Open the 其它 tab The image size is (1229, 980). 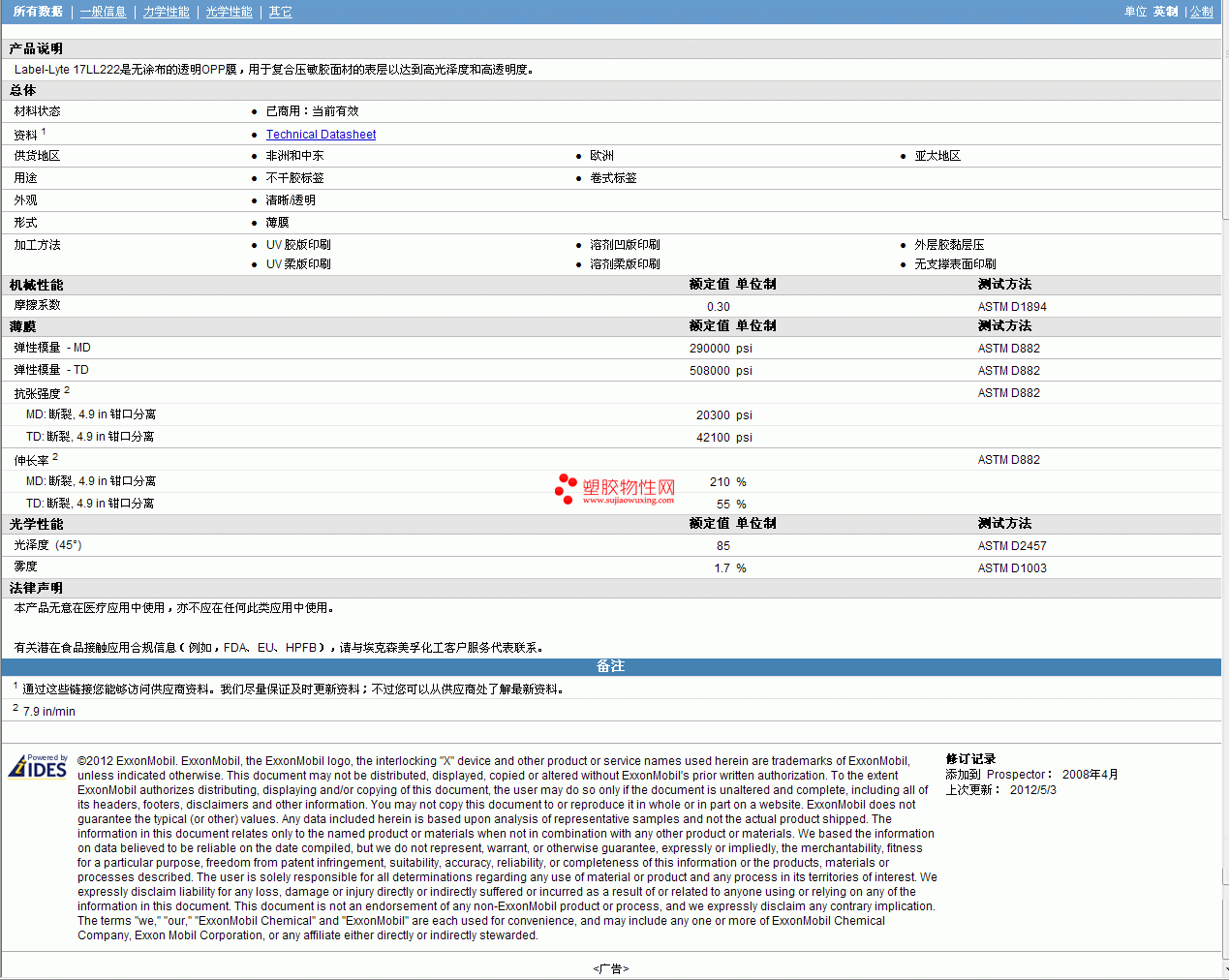281,12
